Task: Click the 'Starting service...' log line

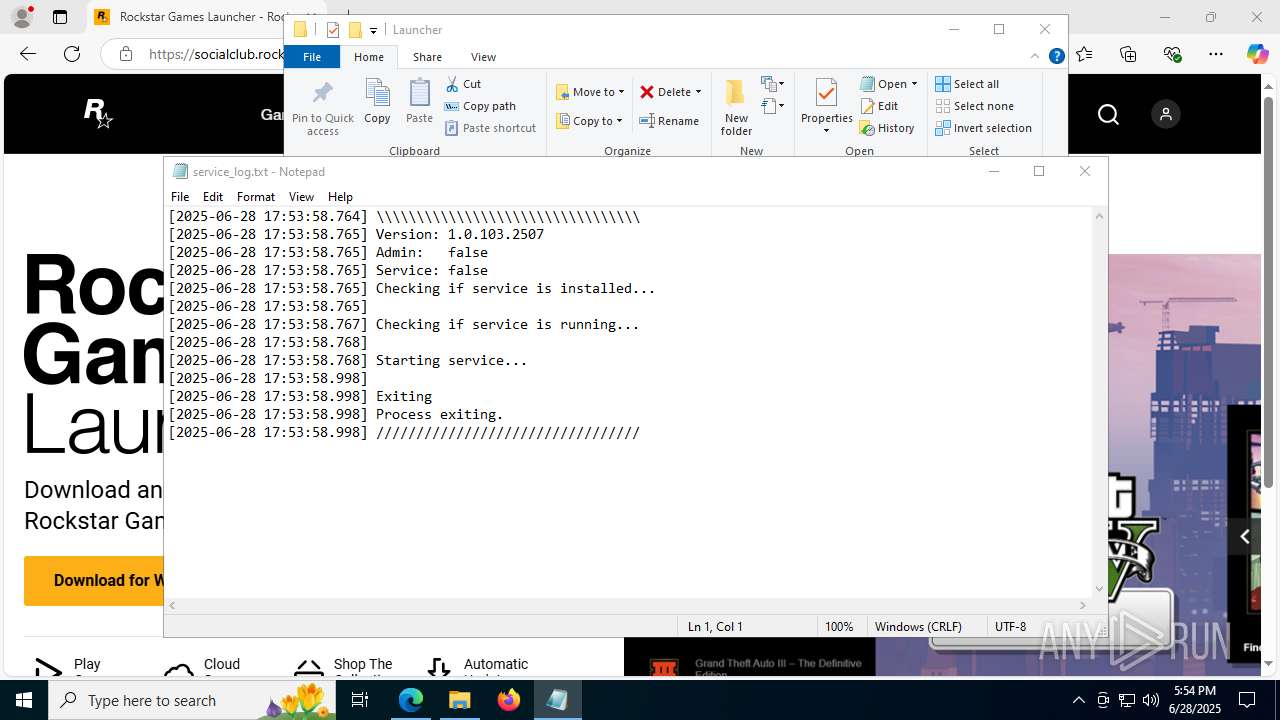Action: coord(347,360)
